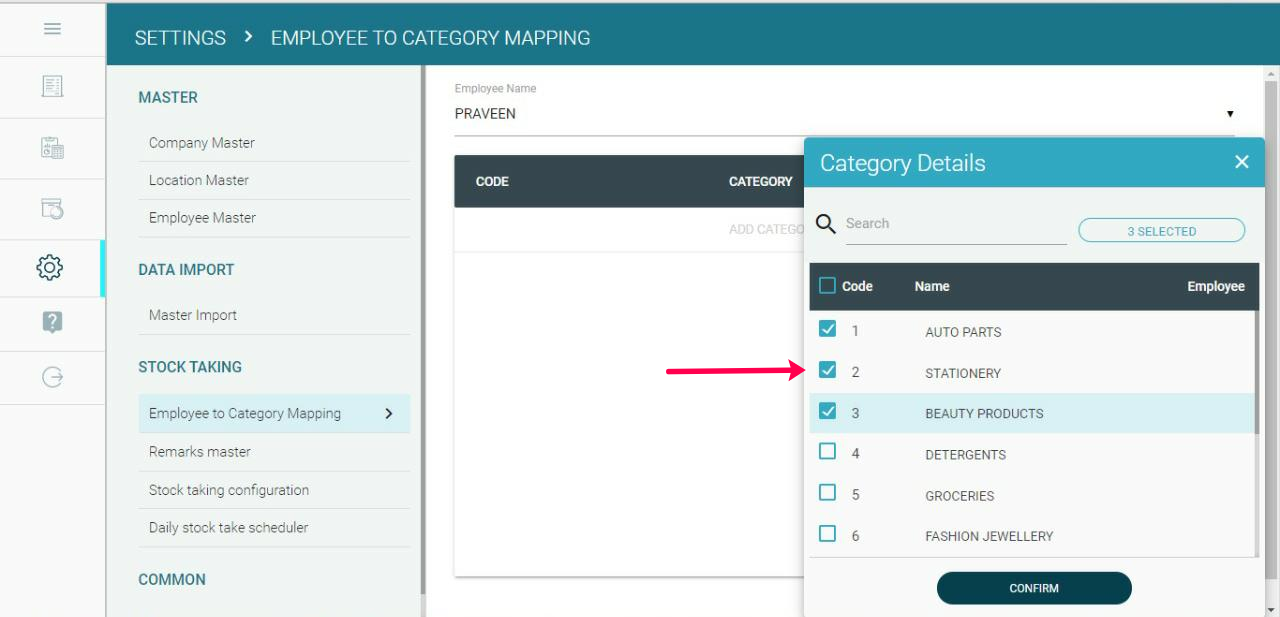Check the DETERGENTS category checkbox
The width and height of the screenshot is (1280, 617).
827,452
